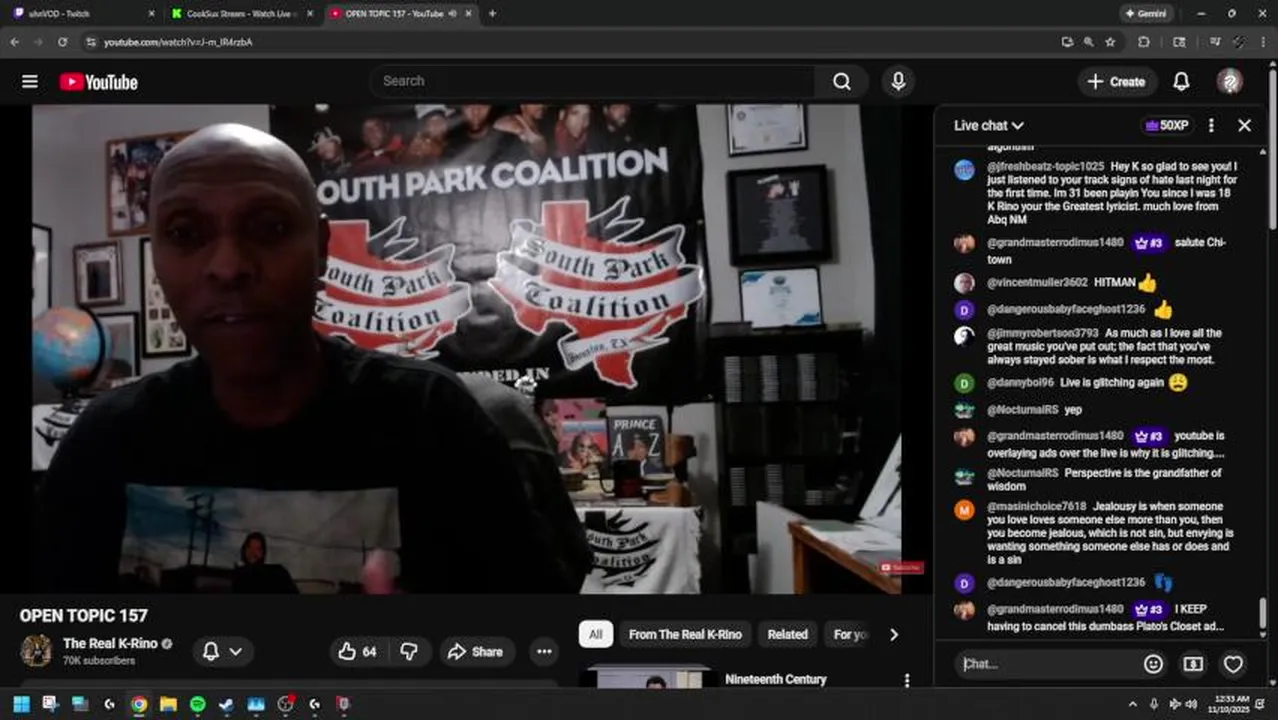Open the account avatar menu
Image resolution: width=1278 pixels, height=720 pixels.
(x=1230, y=82)
